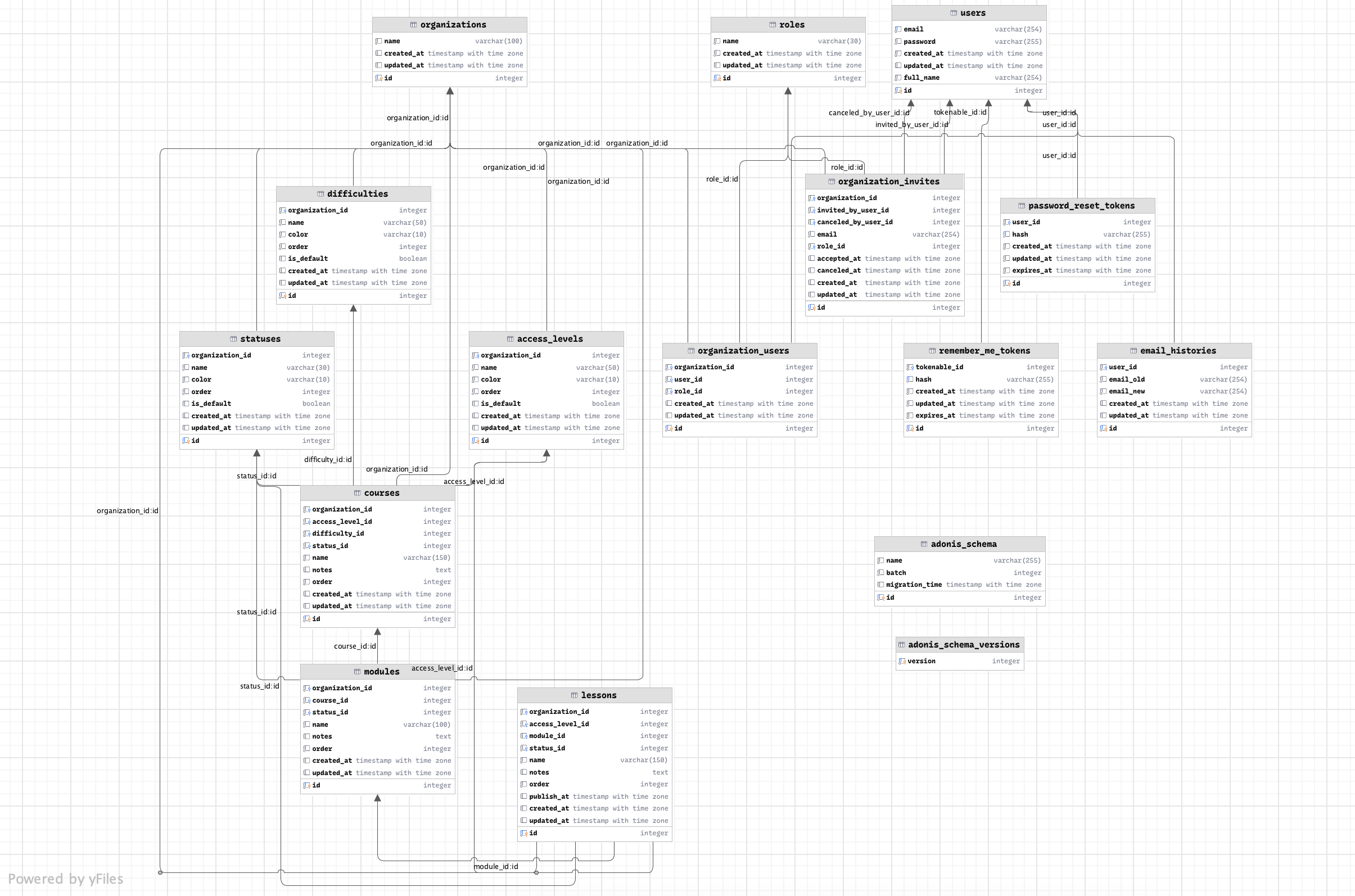
Task: Click the table icon beside roles title
Action: coord(773,25)
